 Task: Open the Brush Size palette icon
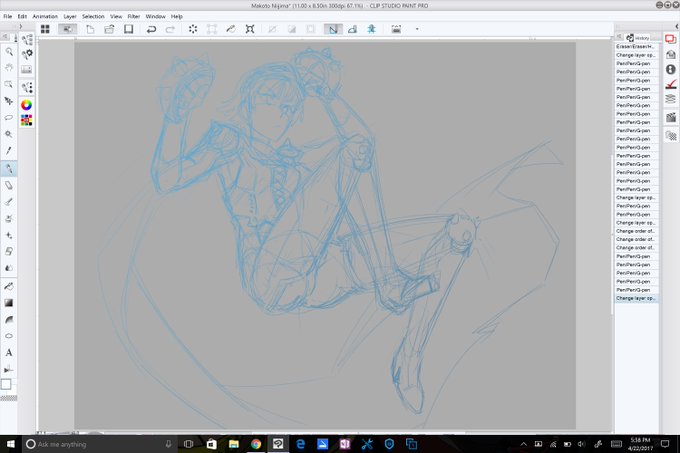[27, 69]
